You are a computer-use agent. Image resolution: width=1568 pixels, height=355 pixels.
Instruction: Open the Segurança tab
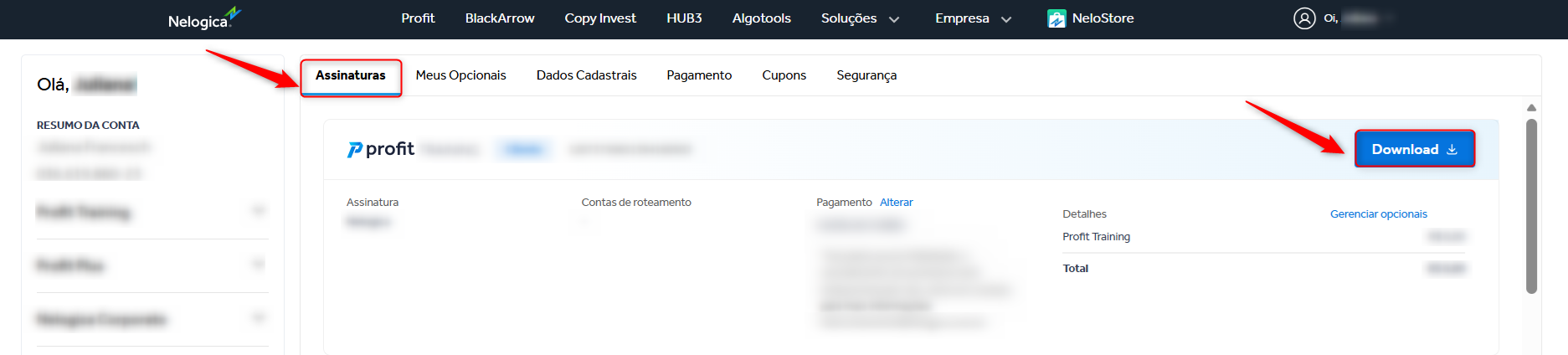coord(866,75)
